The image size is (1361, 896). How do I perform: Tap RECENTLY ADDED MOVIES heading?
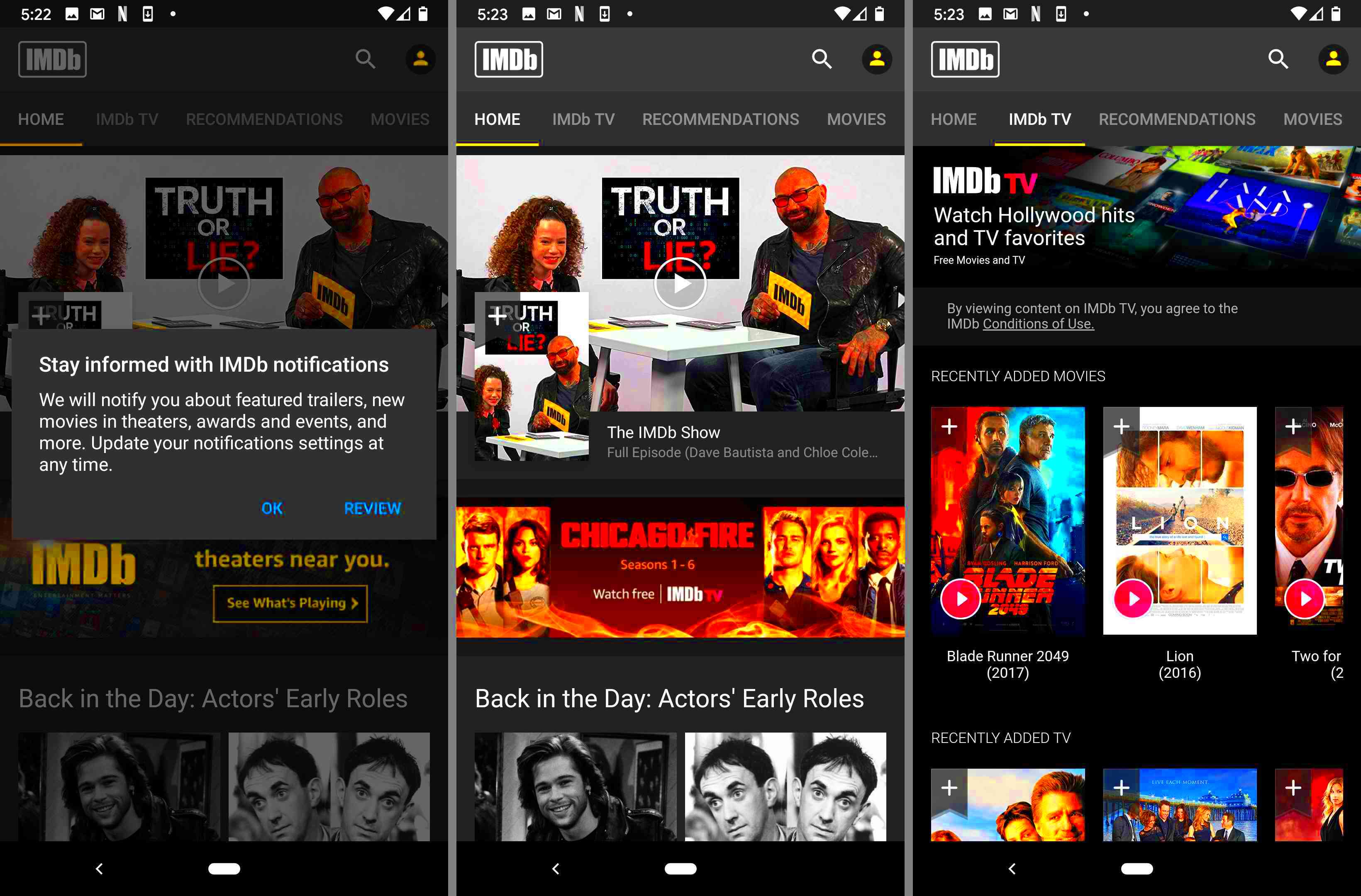(x=1018, y=376)
